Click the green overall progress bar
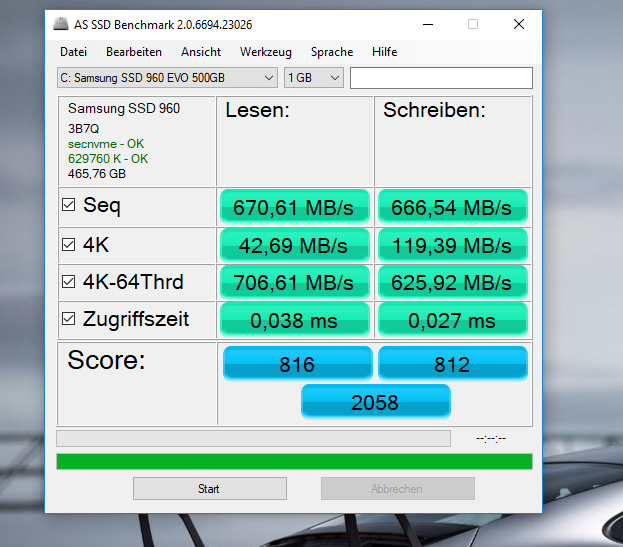The height and width of the screenshot is (547, 623). [294, 462]
